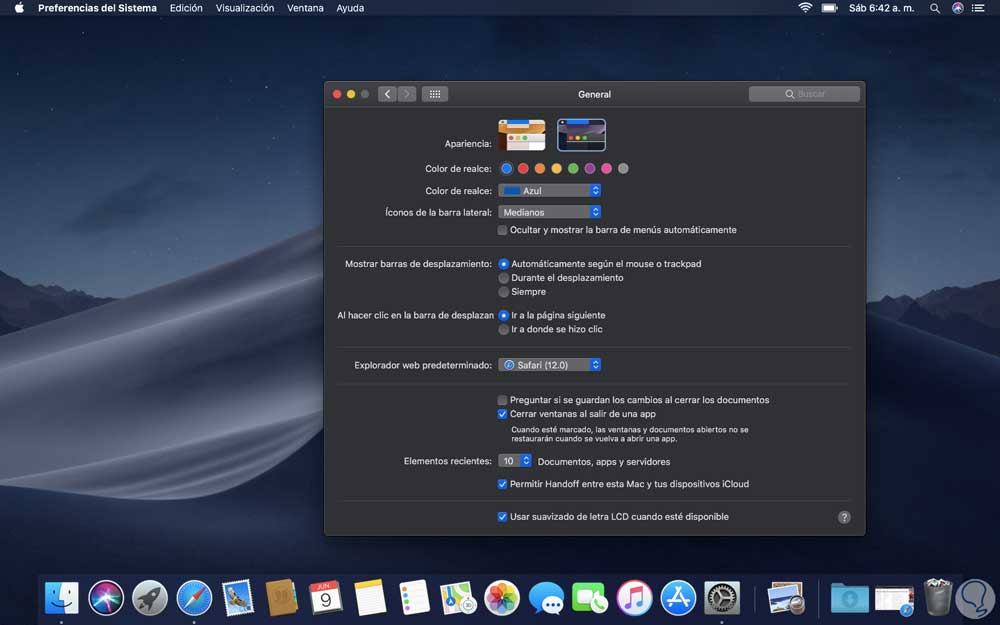Choose the graphite accent color
The image size is (1000, 625).
pos(623,168)
